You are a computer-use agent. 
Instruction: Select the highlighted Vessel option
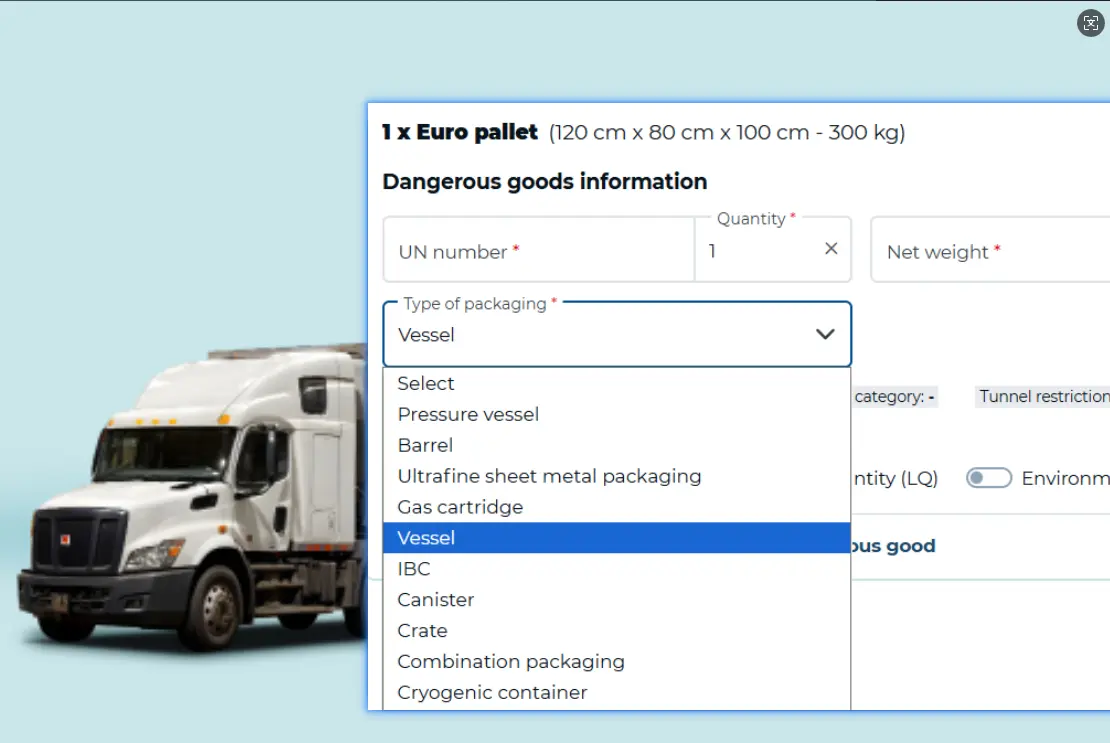(617, 538)
